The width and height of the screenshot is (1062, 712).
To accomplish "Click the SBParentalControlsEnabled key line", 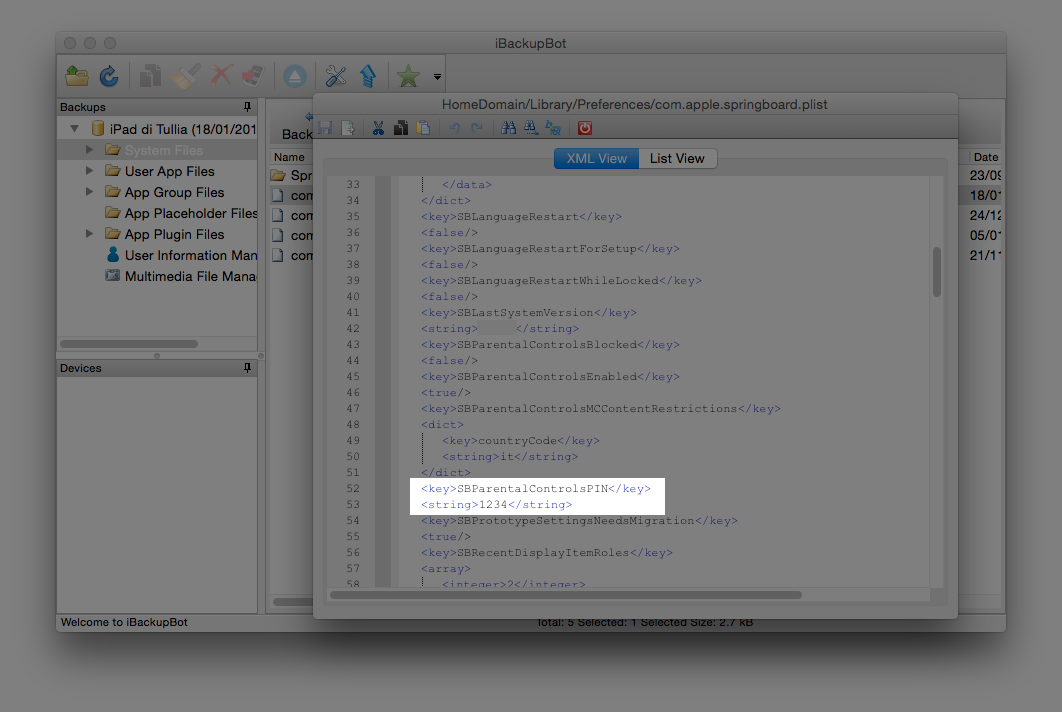I will pyautogui.click(x=550, y=377).
